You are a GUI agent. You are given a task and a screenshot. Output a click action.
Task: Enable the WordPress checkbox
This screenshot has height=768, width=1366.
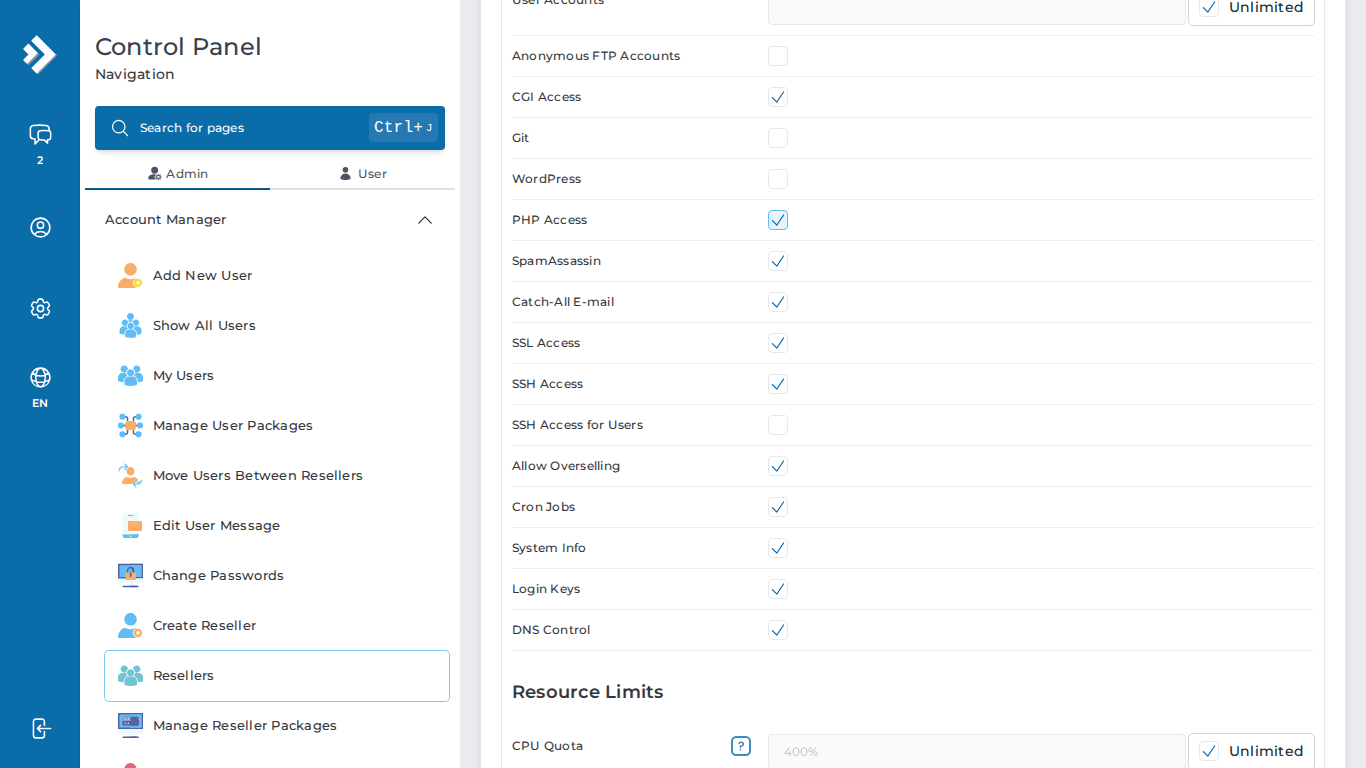click(x=778, y=179)
